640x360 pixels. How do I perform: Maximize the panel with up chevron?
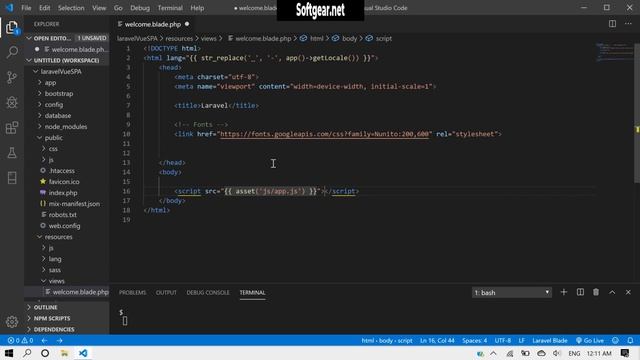tap(612, 292)
